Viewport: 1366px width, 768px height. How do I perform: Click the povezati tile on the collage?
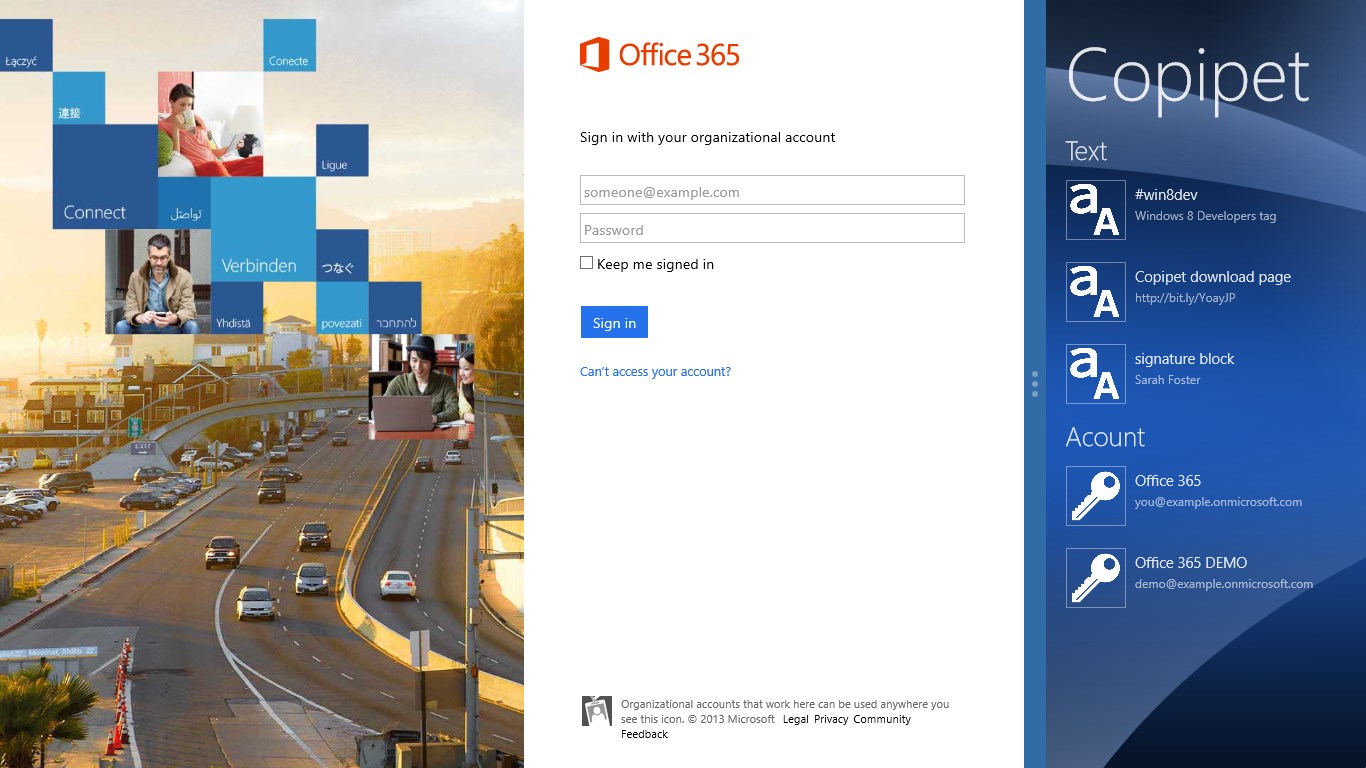342,308
